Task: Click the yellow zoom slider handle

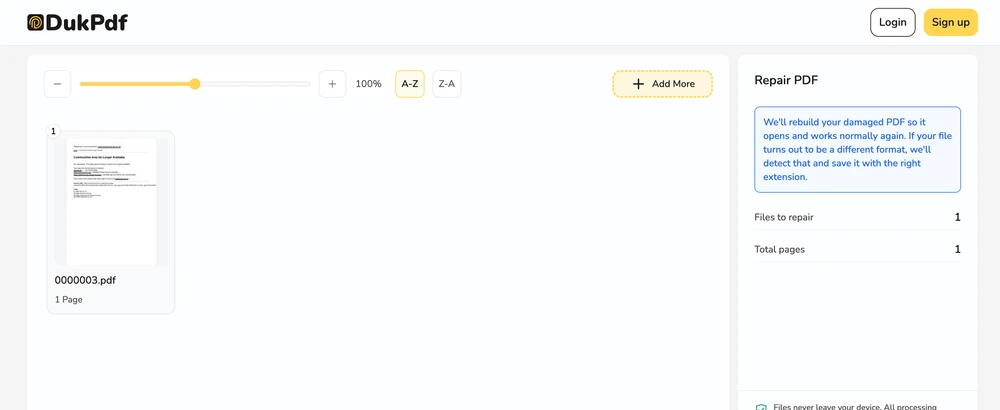Action: click(195, 84)
